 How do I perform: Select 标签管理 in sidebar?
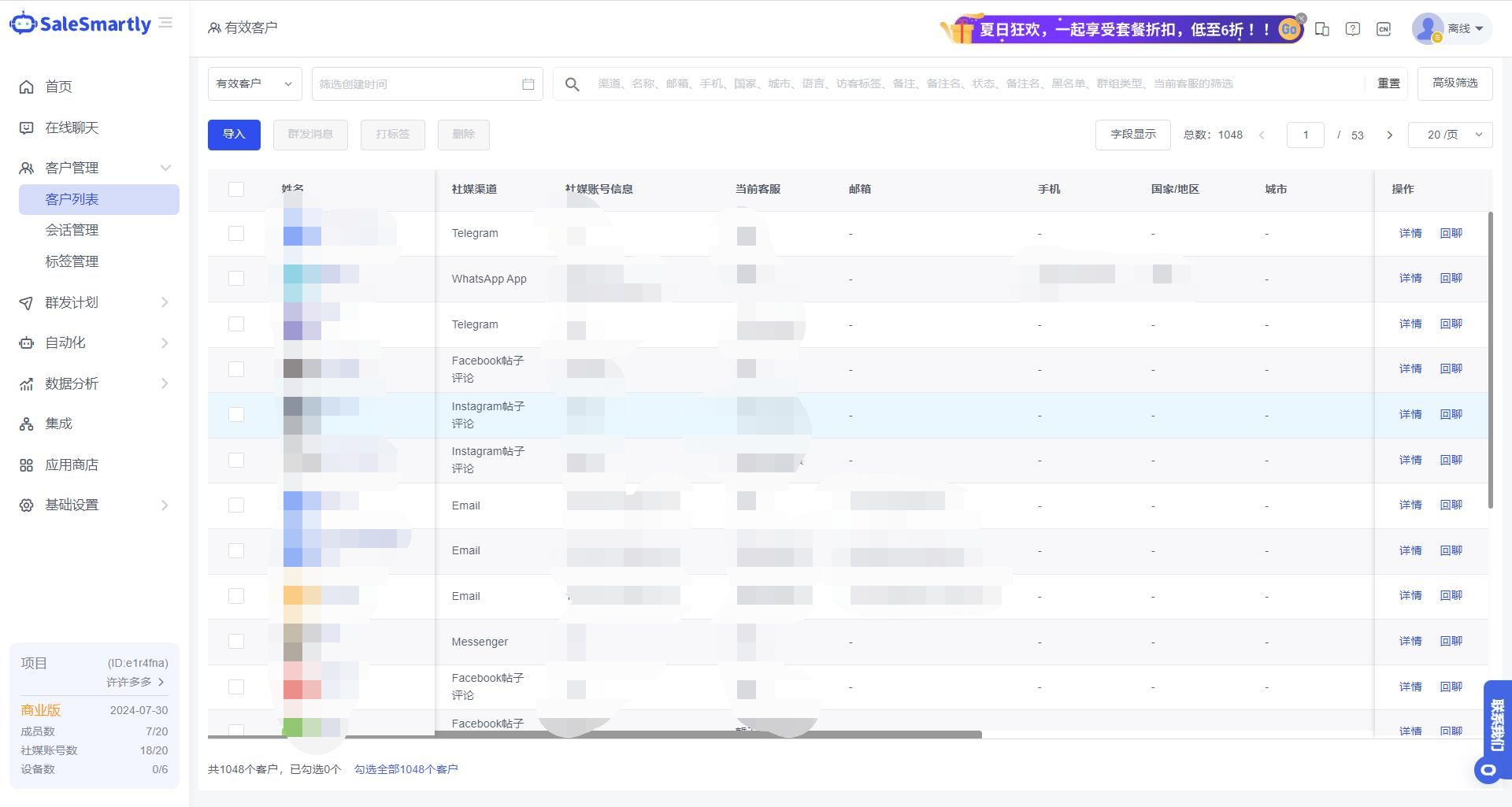point(72,261)
